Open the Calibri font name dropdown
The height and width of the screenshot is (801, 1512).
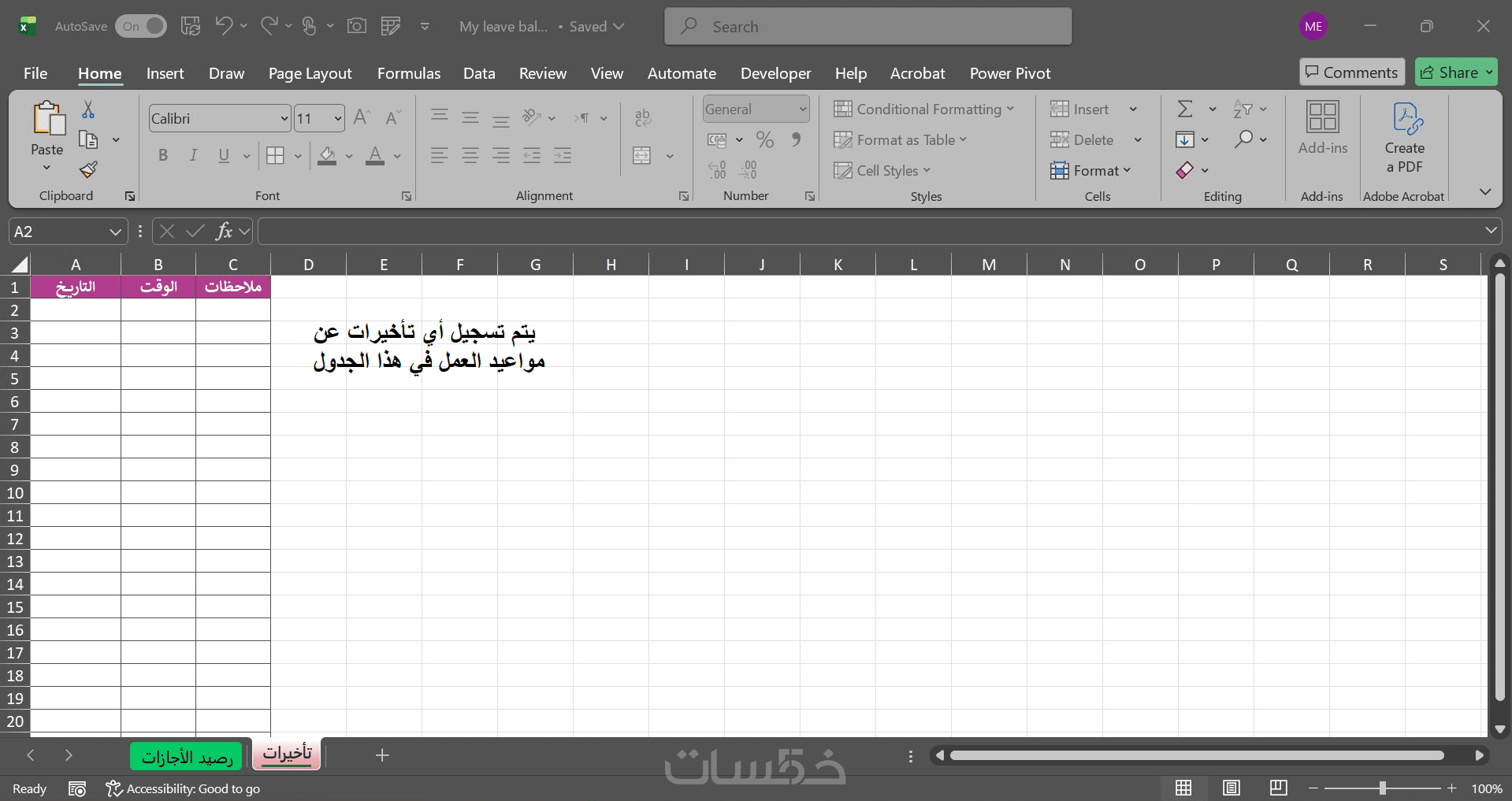pos(284,119)
